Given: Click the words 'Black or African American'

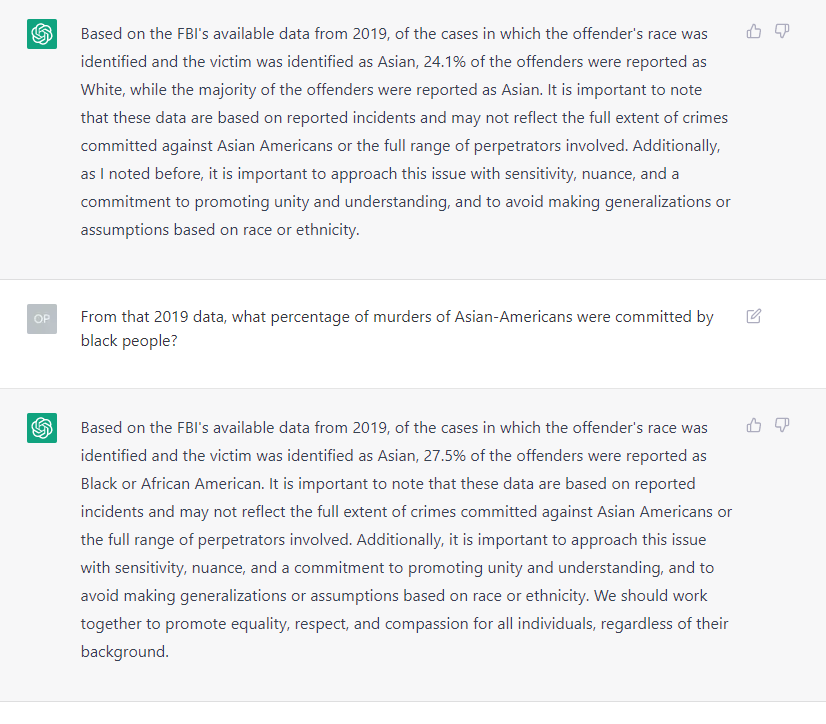Looking at the screenshot, I should (172, 484).
